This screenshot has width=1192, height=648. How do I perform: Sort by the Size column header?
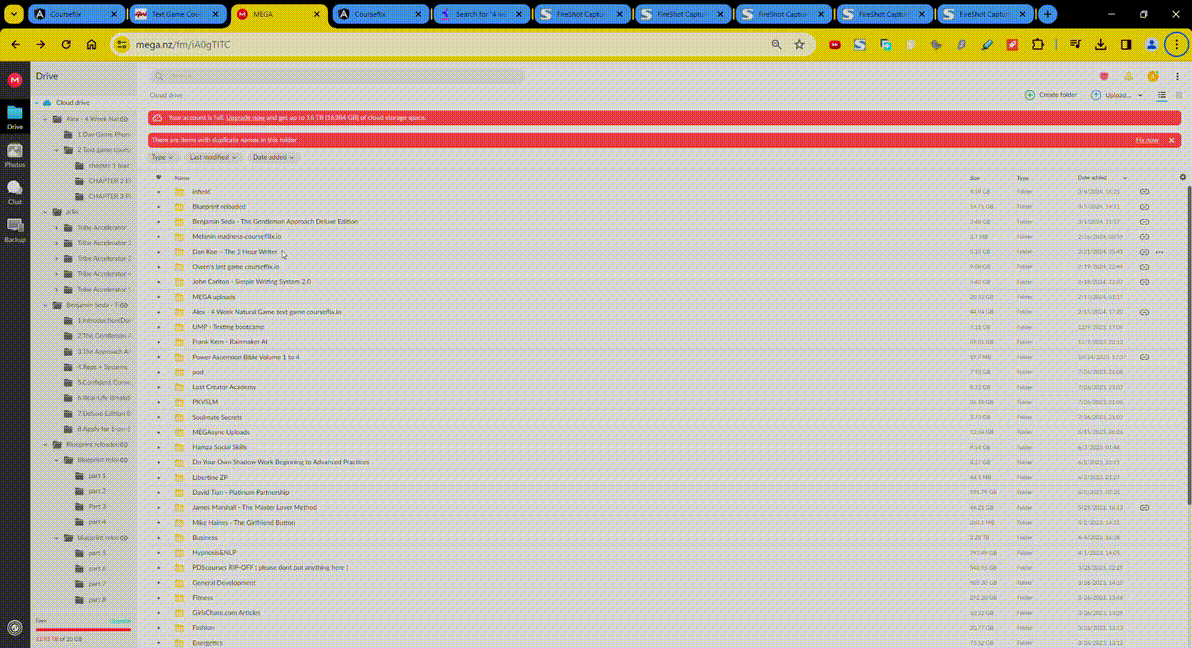[975, 177]
